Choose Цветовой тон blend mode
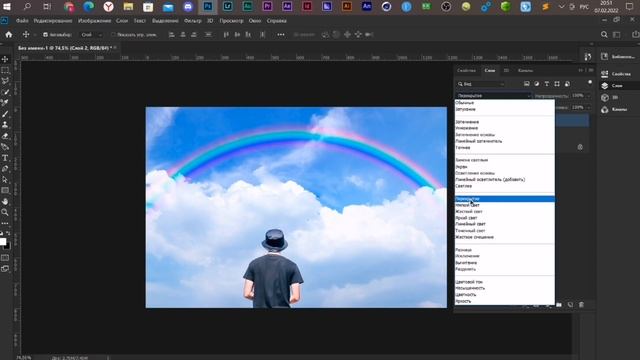The height and width of the screenshot is (360, 640). pos(505,282)
